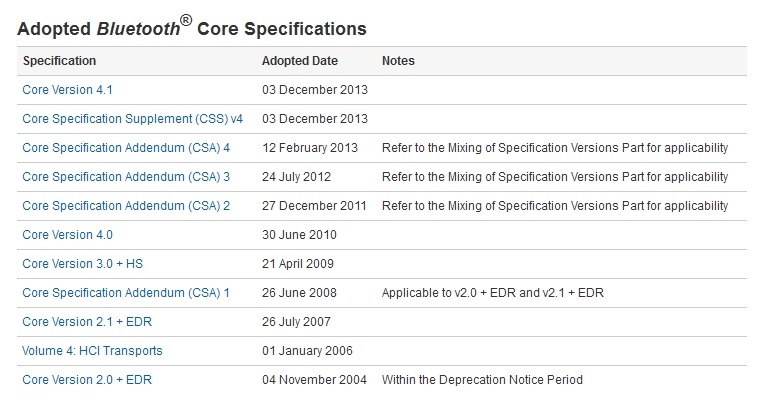760x406 pixels.
Task: Open the Core Version 4.0 link
Action: pyautogui.click(x=67, y=235)
